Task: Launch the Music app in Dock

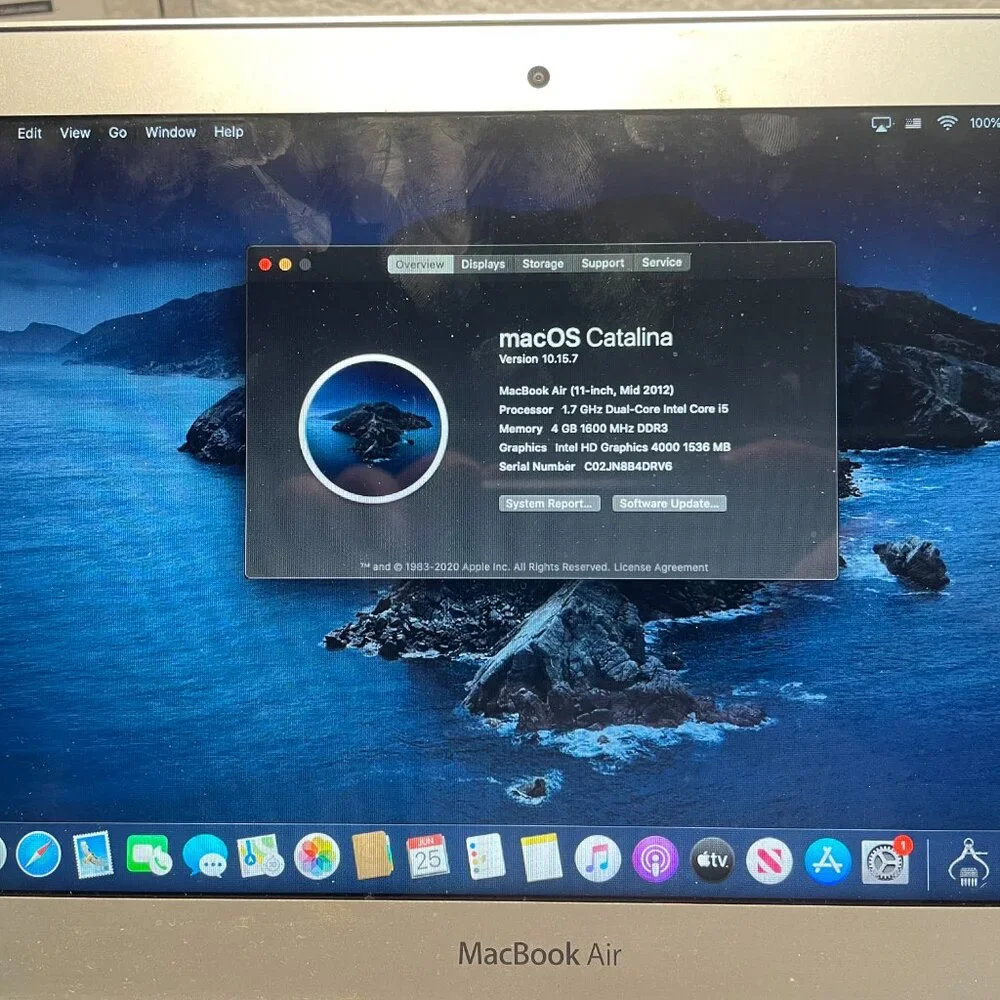Action: [598, 859]
